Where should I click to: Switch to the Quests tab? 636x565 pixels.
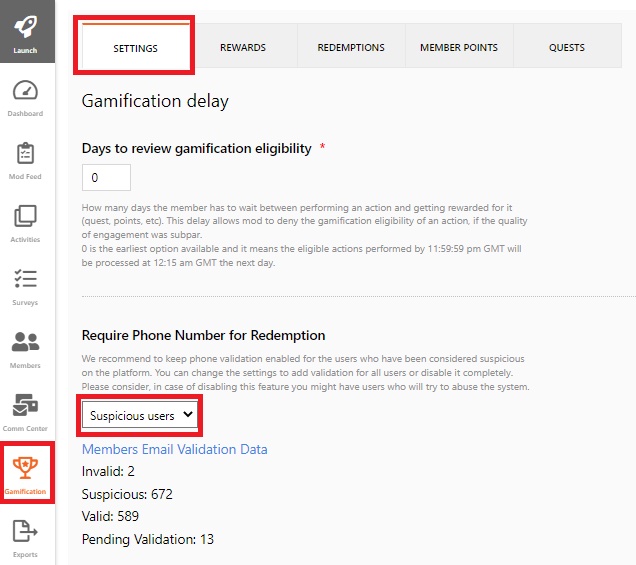567,47
